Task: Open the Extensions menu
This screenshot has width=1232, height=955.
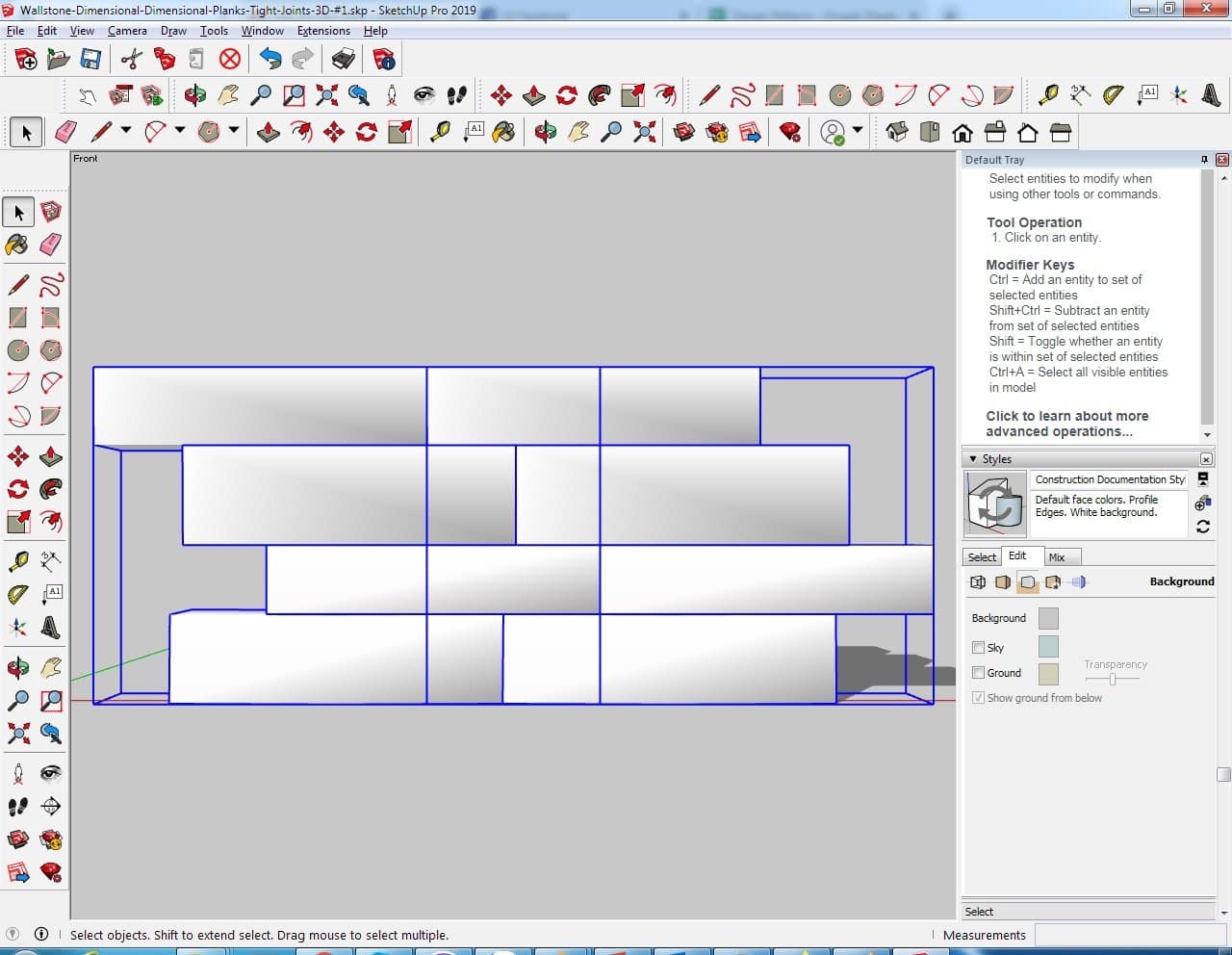Action: [323, 31]
